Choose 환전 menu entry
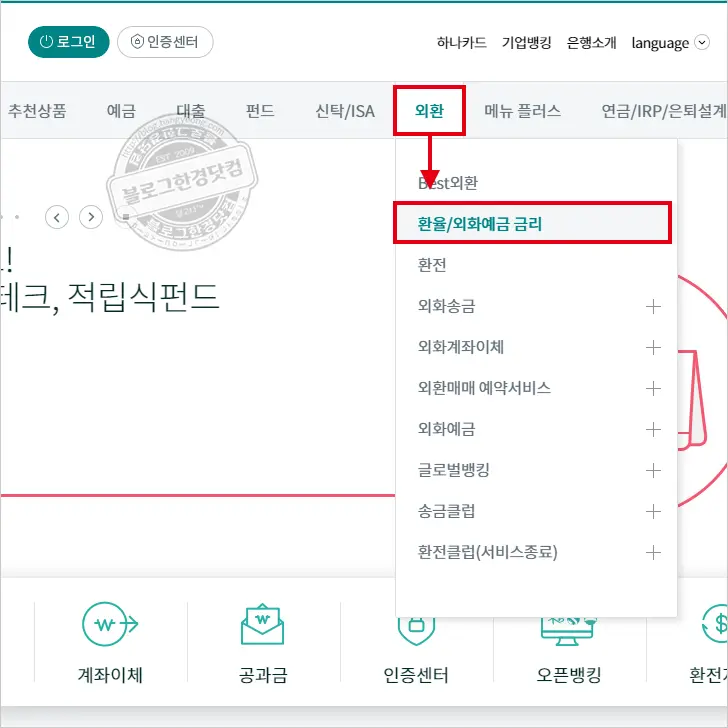Viewport: 728px width, 728px height. coord(432,265)
